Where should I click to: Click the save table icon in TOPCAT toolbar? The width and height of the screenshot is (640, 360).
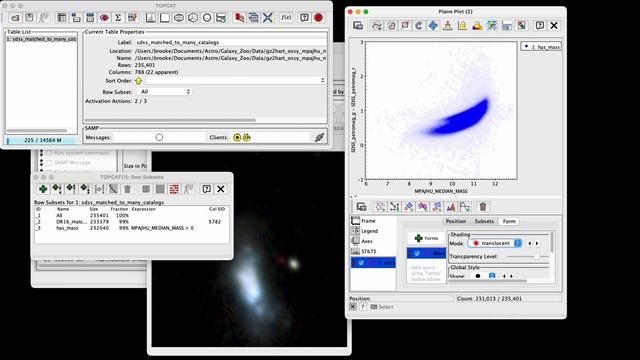pyautogui.click(x=29, y=18)
